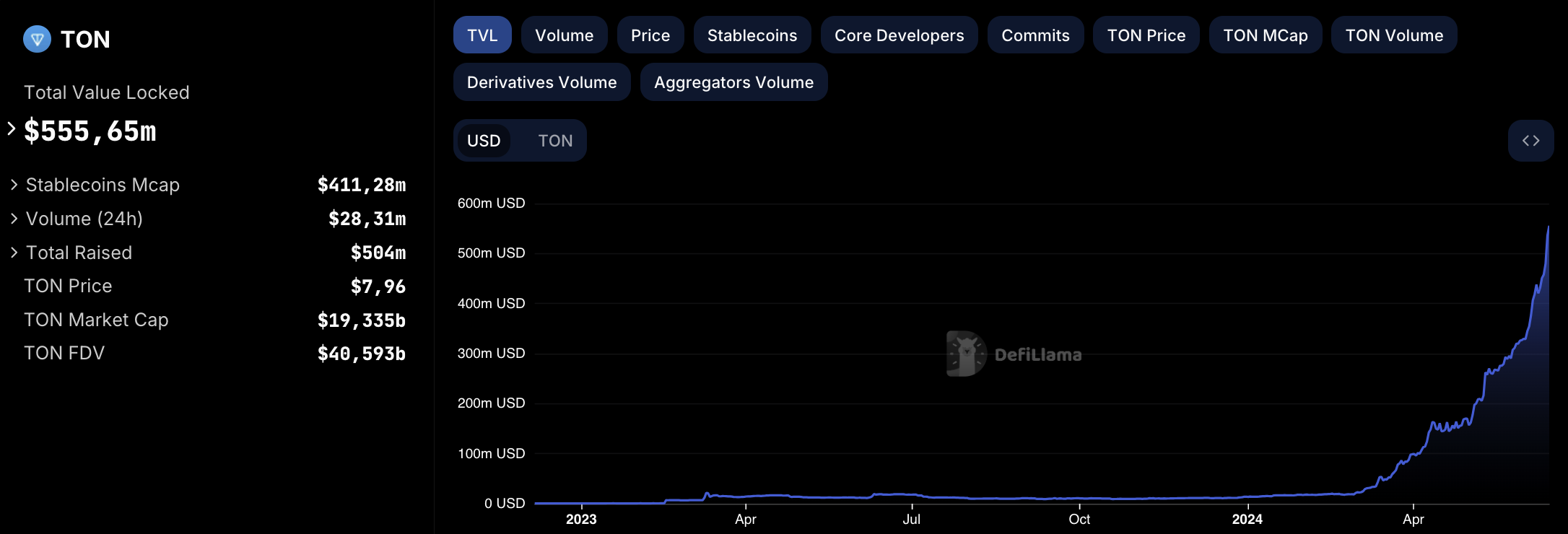This screenshot has width=1568, height=534.
Task: Click the 500m USD axis label
Action: click(x=491, y=253)
